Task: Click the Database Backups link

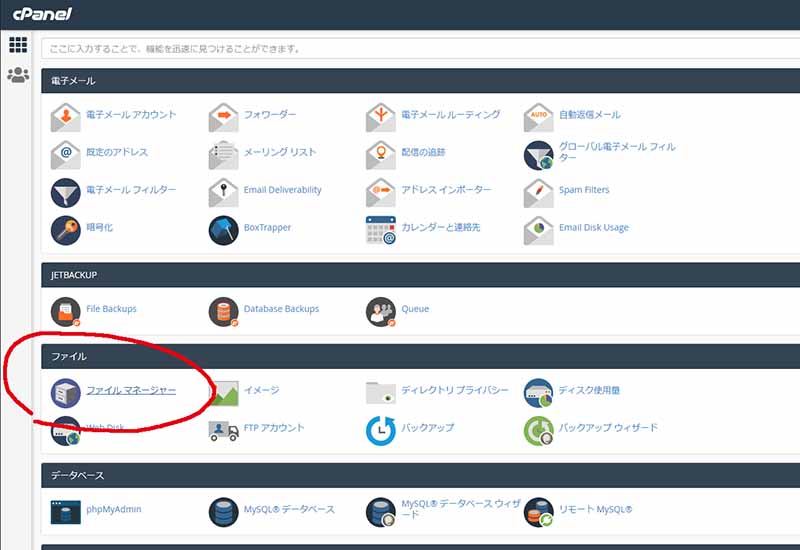Action: click(x=281, y=309)
